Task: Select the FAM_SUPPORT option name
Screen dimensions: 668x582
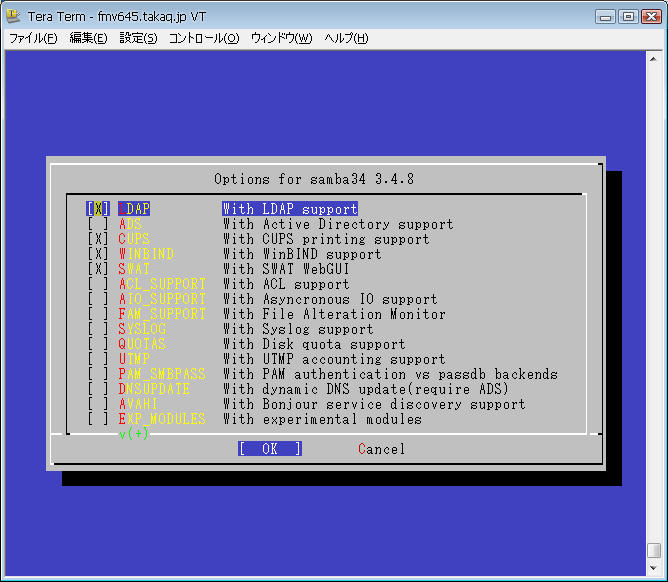Action: click(x=162, y=314)
